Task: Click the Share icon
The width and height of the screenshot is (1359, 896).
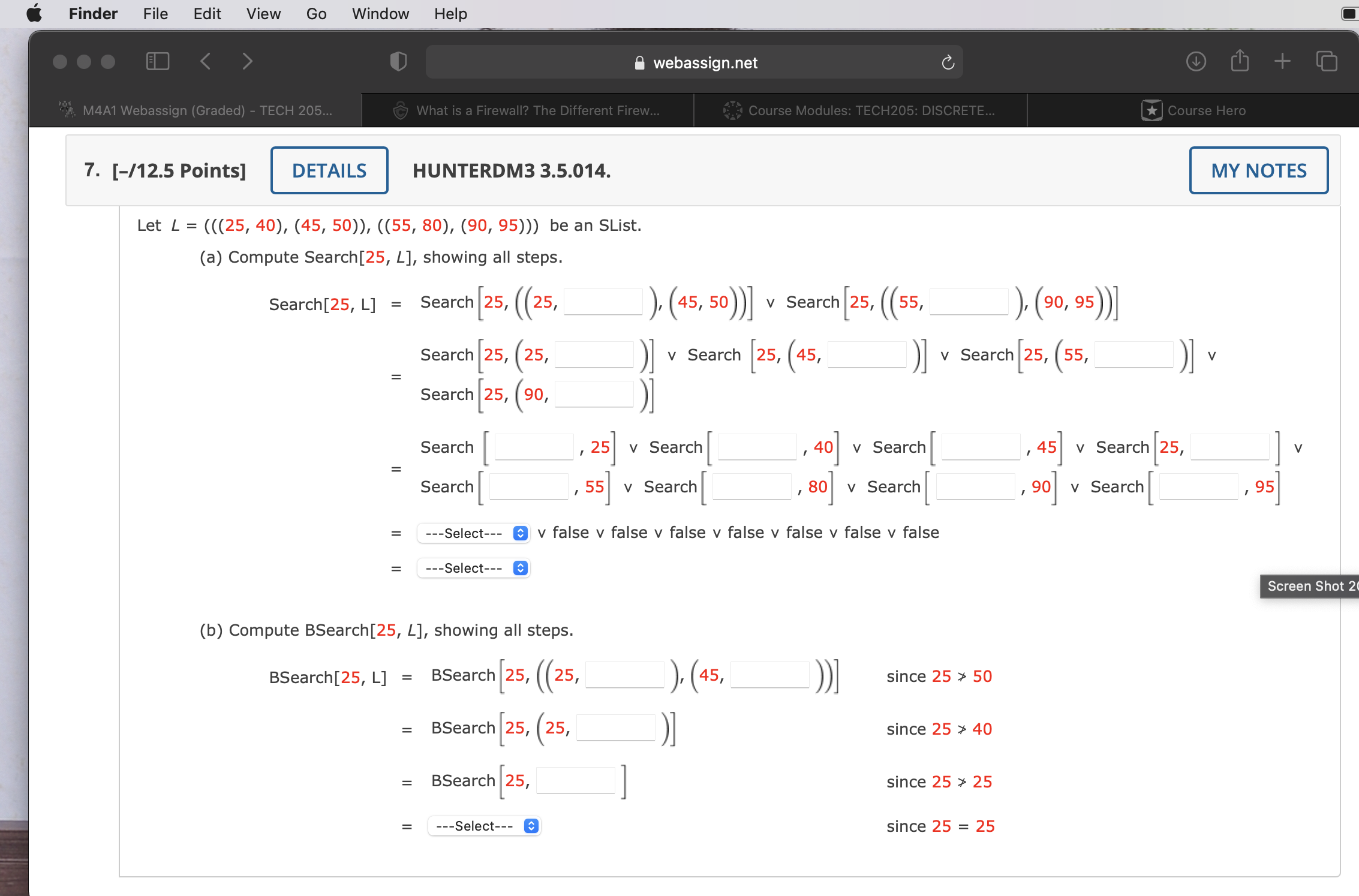Action: click(x=1239, y=61)
